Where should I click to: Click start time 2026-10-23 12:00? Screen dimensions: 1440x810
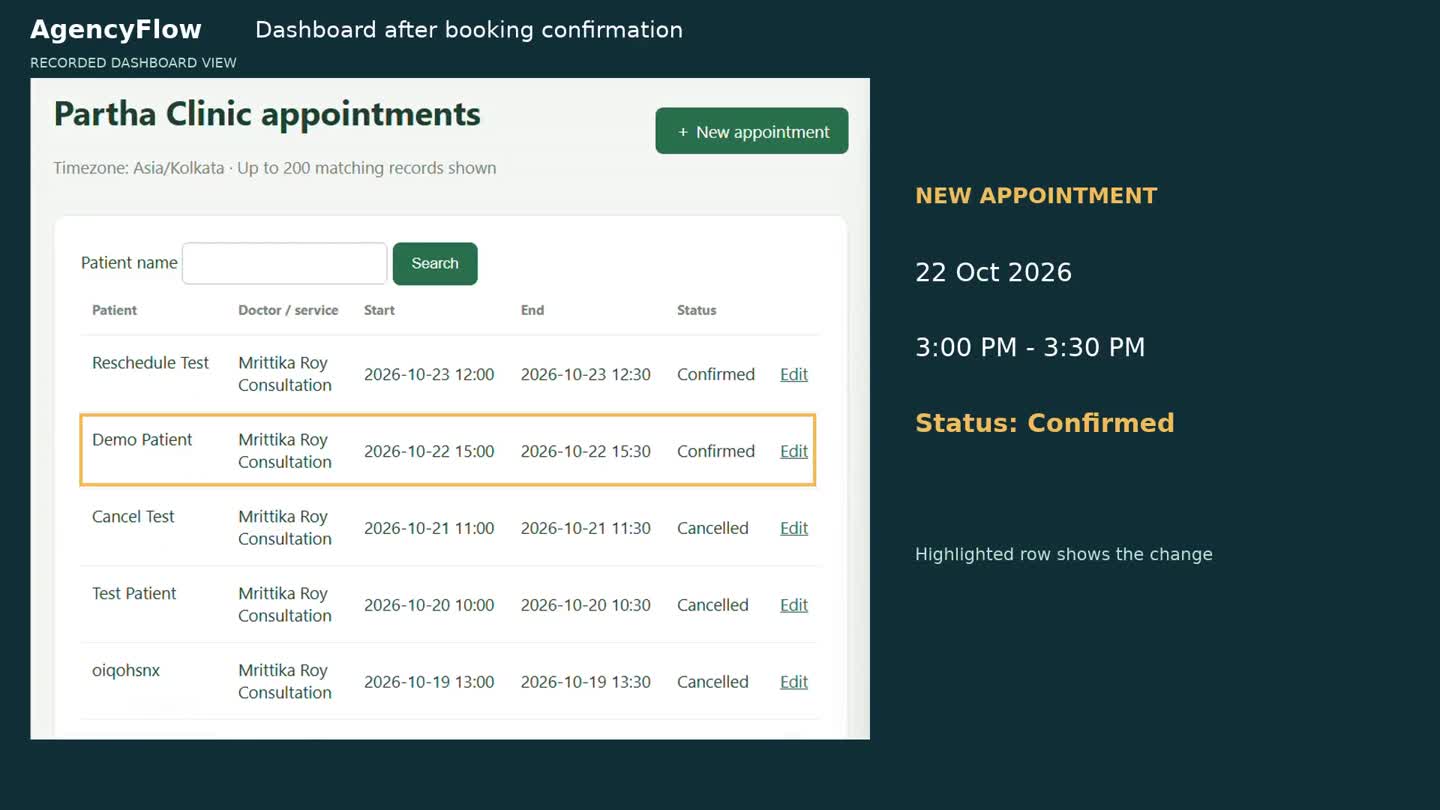pos(429,374)
